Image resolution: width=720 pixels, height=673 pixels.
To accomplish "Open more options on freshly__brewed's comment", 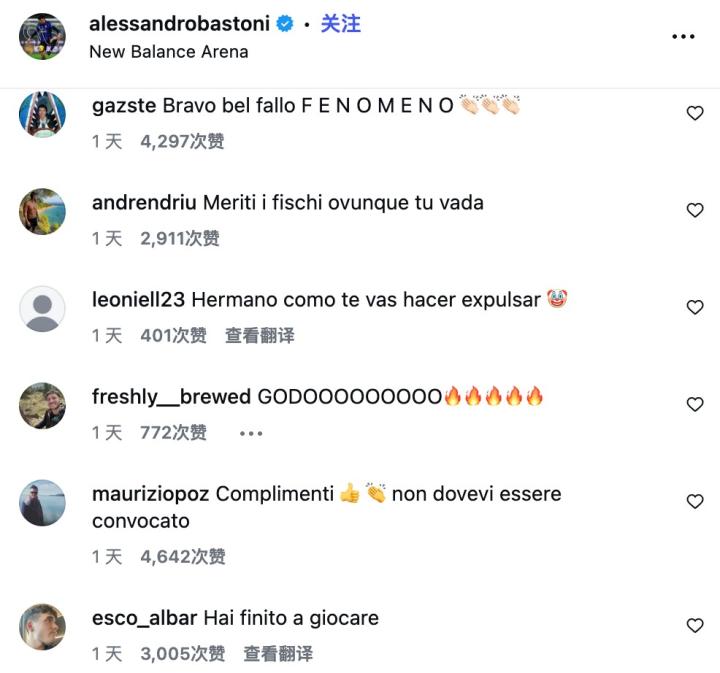I will click(251, 433).
